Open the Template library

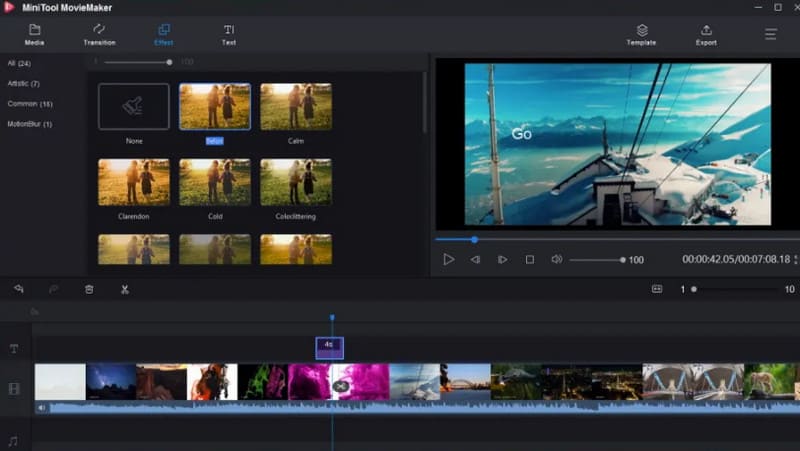coord(641,35)
